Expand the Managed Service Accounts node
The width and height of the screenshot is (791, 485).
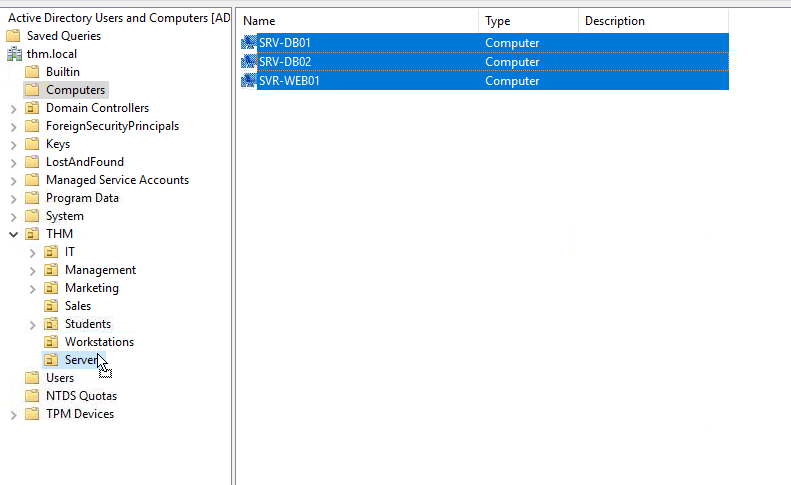[13, 180]
